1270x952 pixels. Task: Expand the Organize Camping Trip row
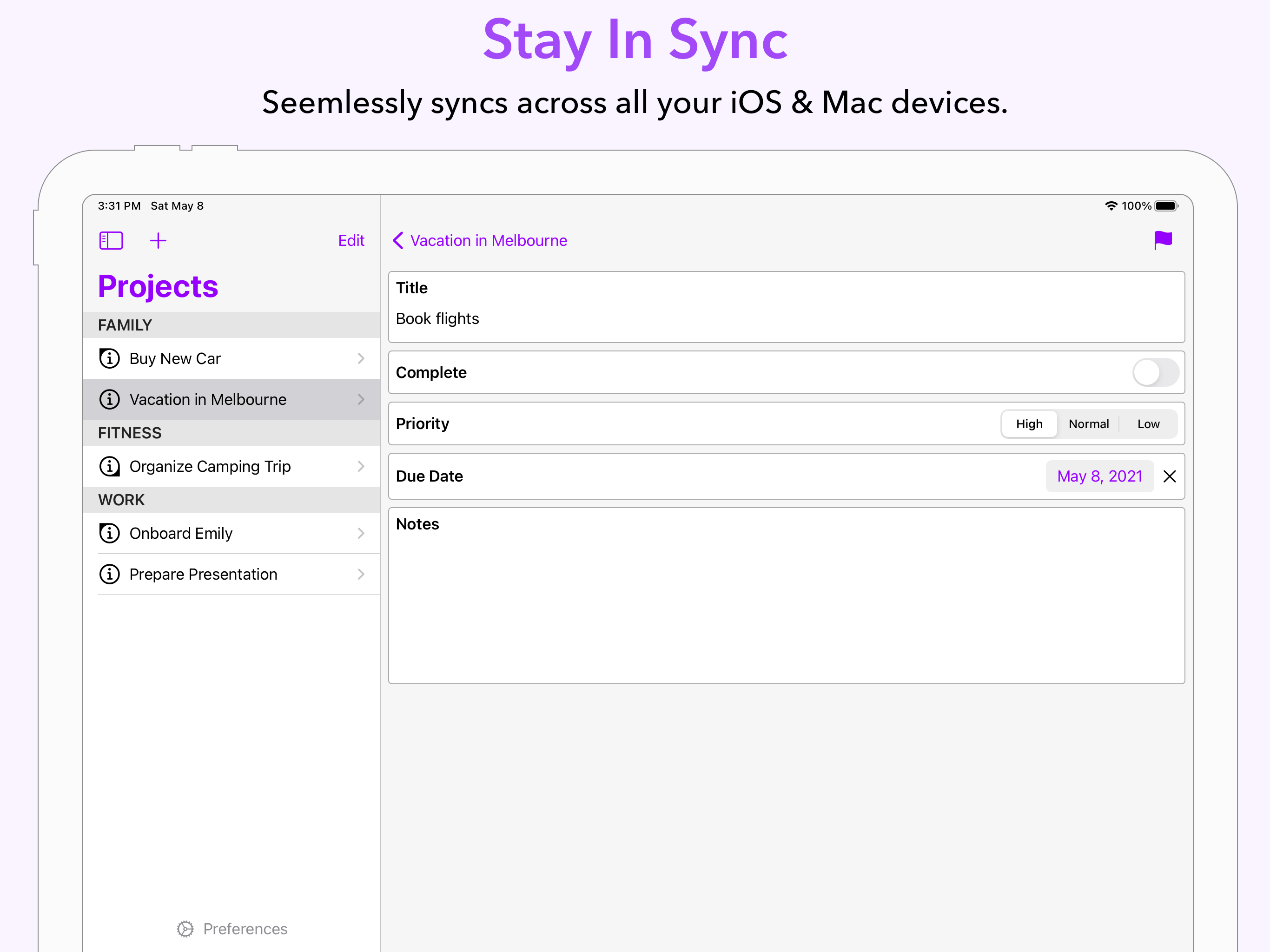coord(361,466)
